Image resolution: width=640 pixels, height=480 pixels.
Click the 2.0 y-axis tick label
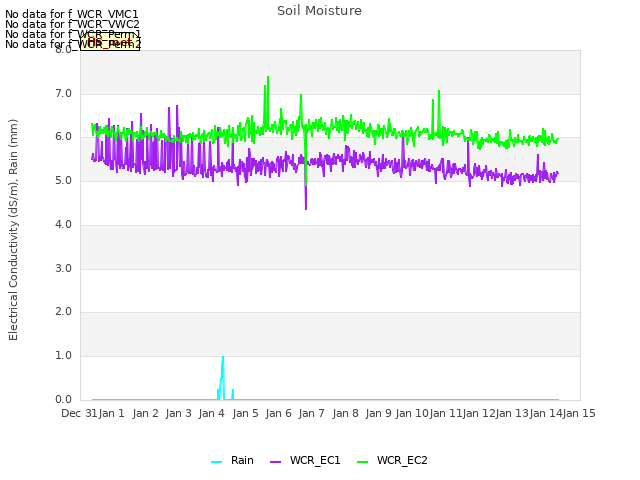(x=63, y=311)
